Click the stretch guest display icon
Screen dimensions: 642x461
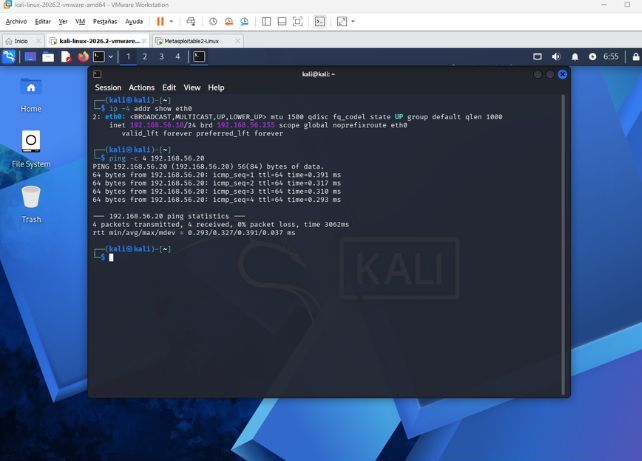[x=342, y=21]
